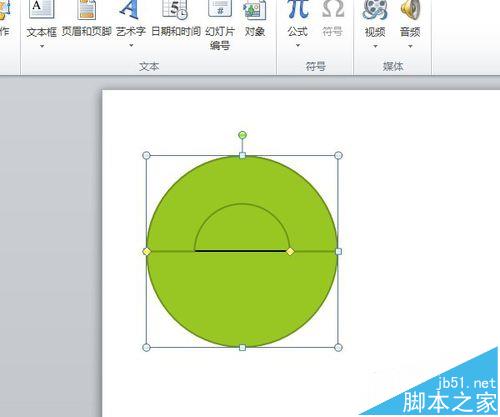Click the green rotation handle above shape
500x417 pixels.
242,135
